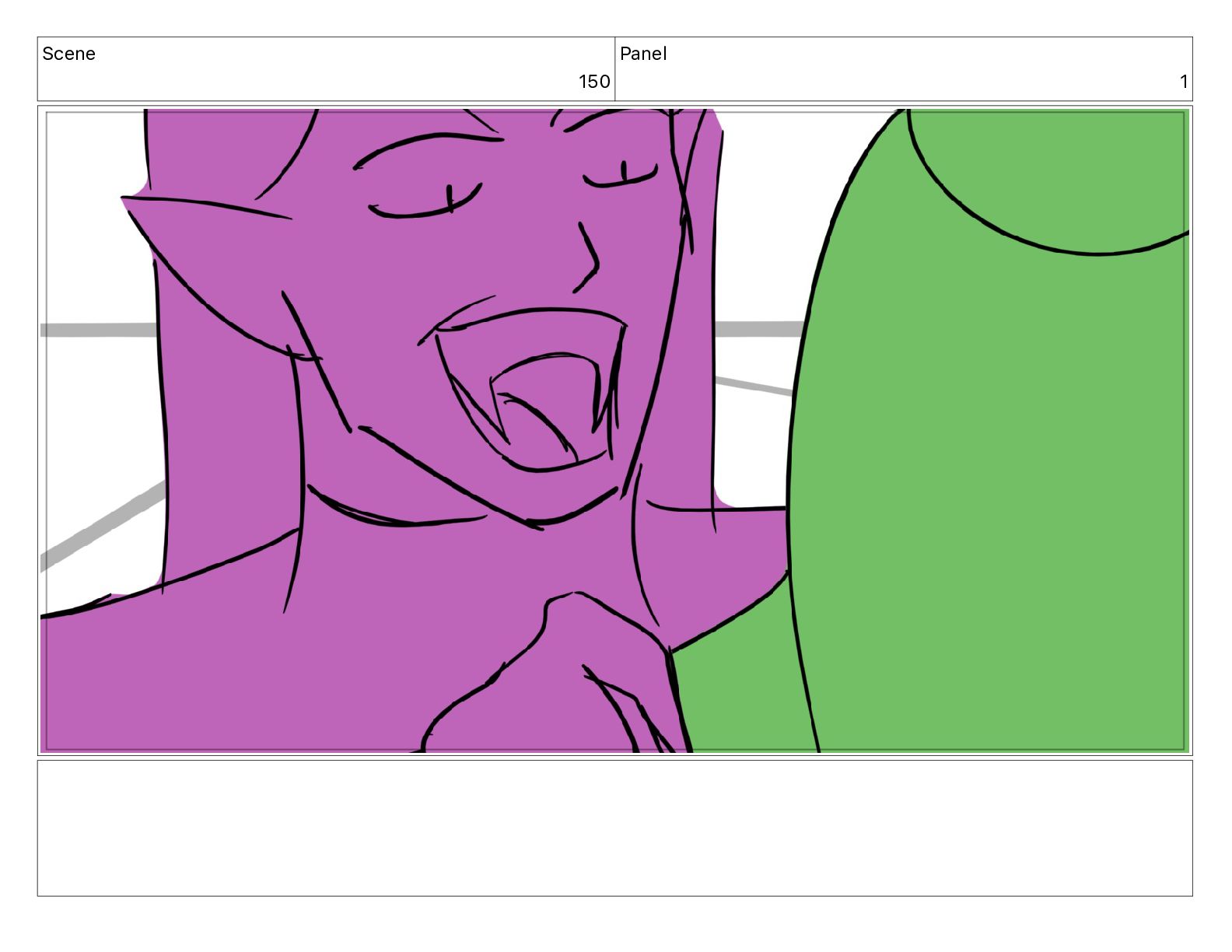Image resolution: width=1232 pixels, height=952 pixels.
Task: Select the scene number 150
Action: (594, 82)
